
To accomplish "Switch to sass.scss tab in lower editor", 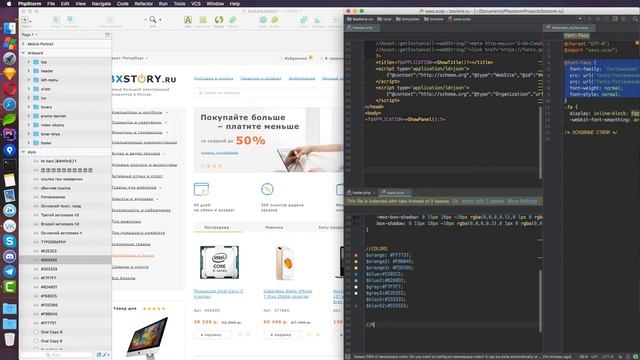I will [x=395, y=192].
